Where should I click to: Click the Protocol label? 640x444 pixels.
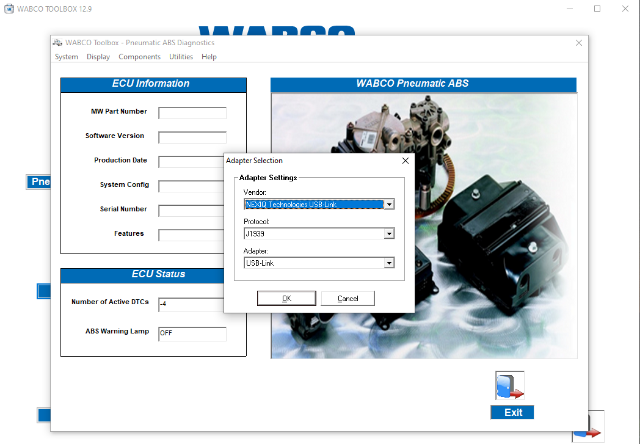256,222
